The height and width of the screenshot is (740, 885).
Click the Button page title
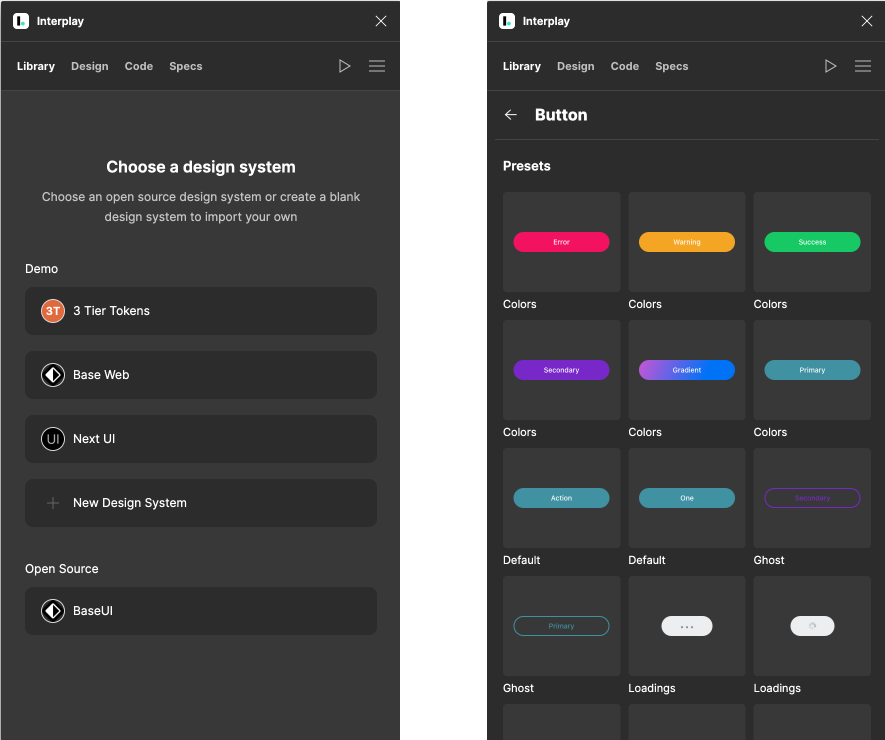[x=561, y=115]
